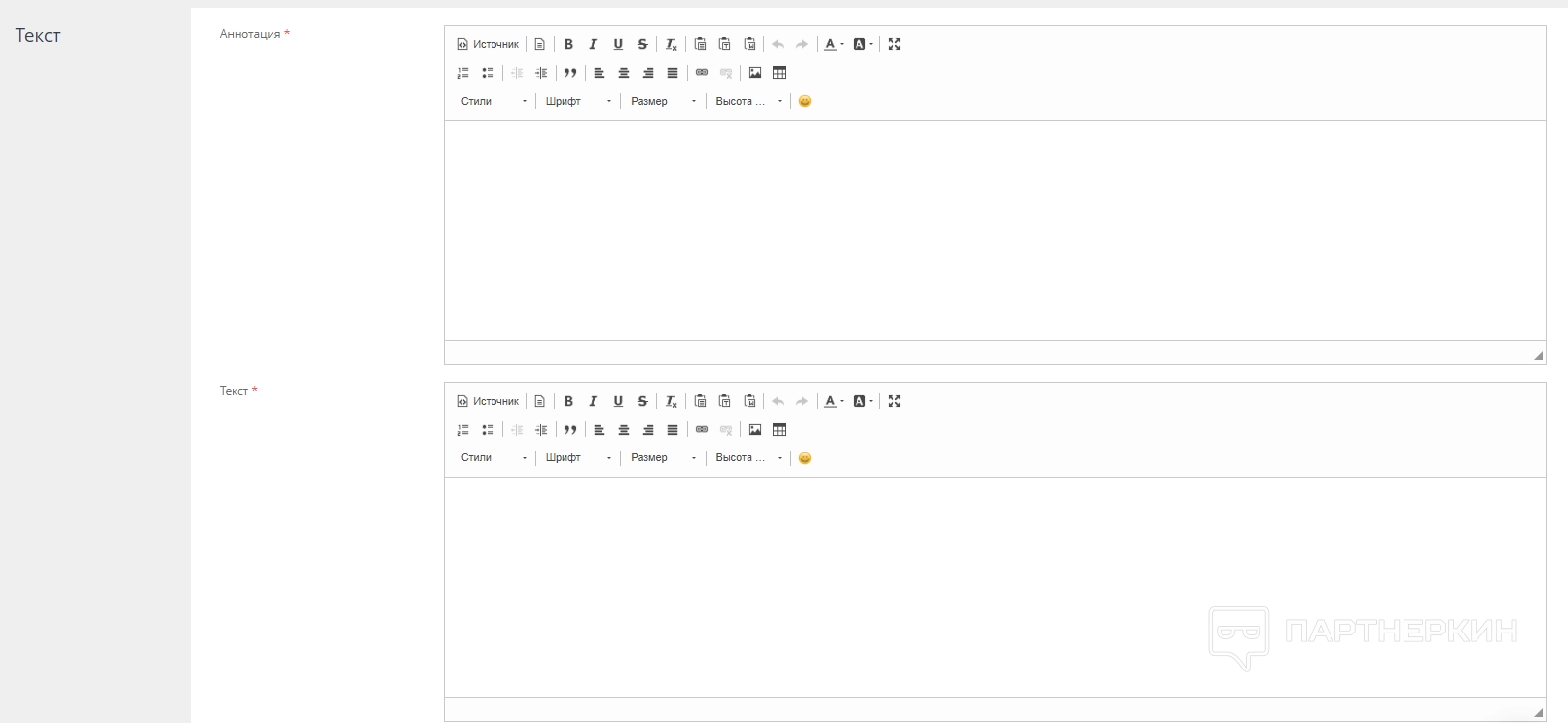The width and height of the screenshot is (1568, 723).
Task: Toggle italic in the Аннотация editor
Action: pos(593,44)
